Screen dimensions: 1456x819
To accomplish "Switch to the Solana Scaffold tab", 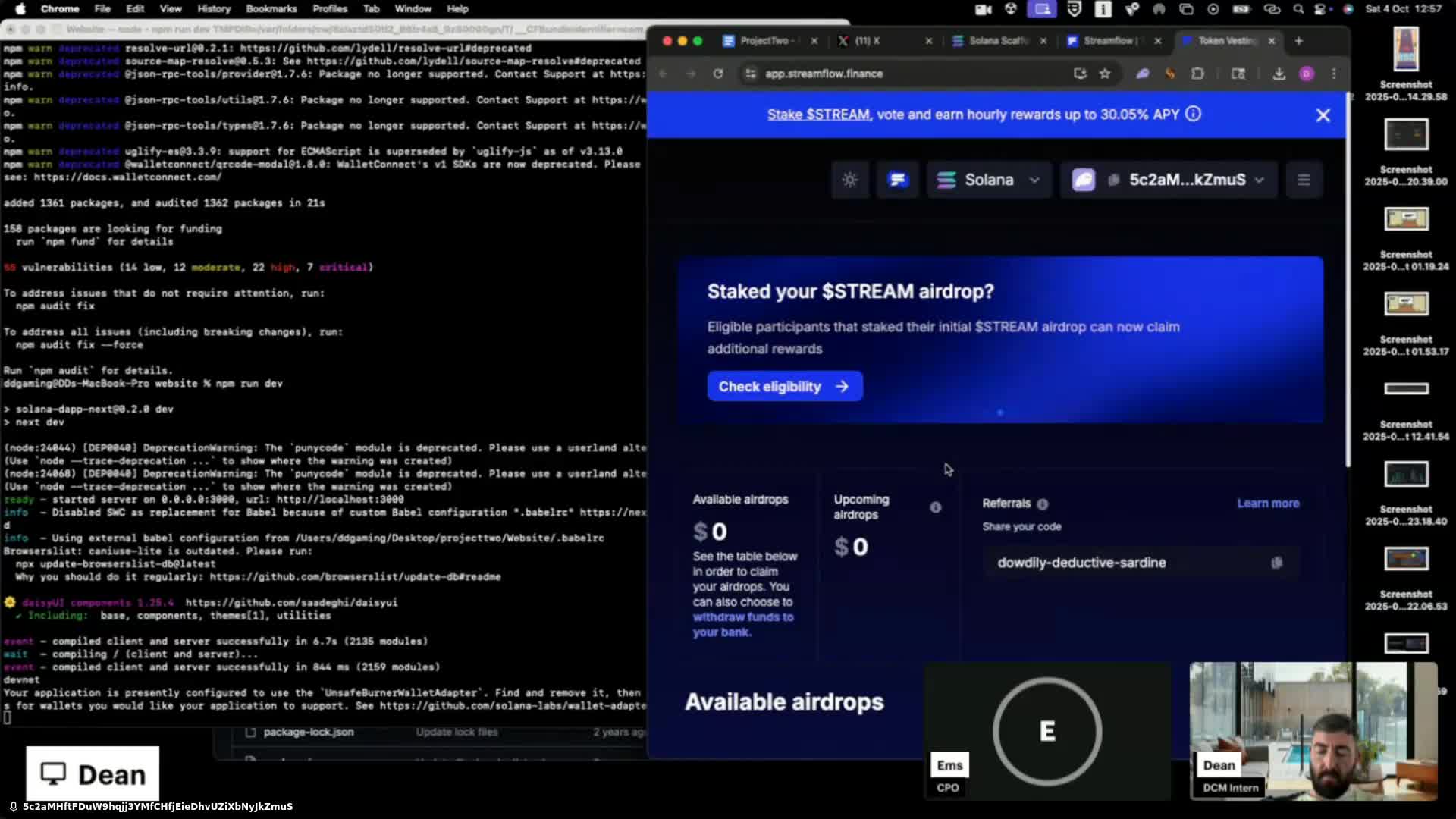I will [x=998, y=41].
